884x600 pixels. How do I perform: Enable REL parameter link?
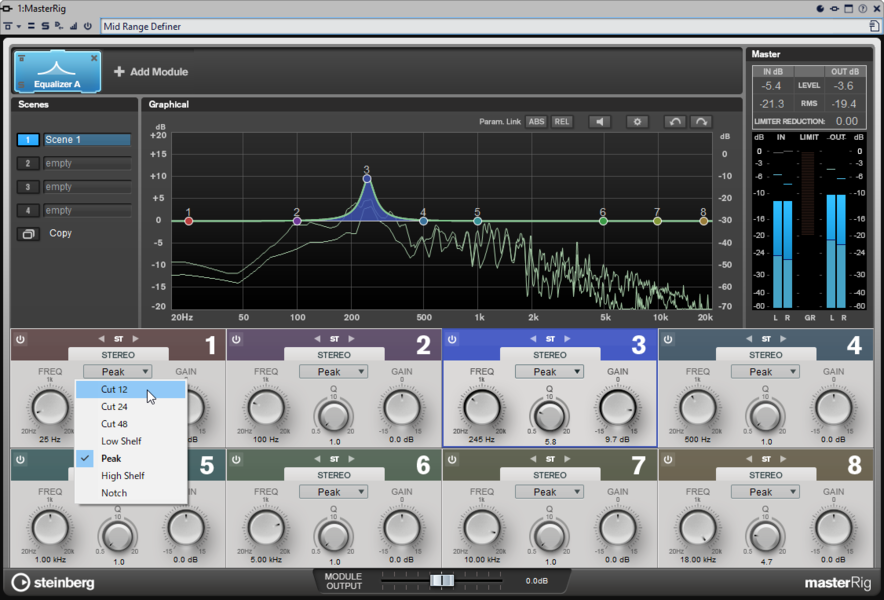(x=562, y=122)
